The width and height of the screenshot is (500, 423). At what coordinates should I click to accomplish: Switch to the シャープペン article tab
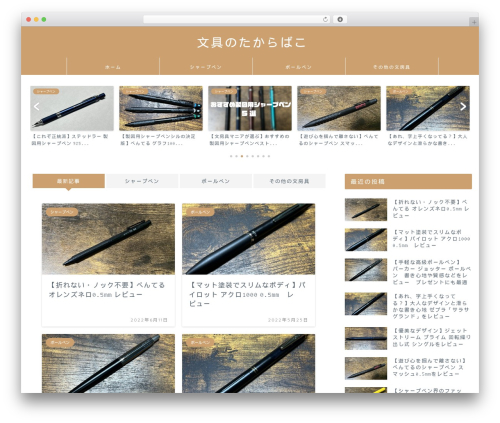pyautogui.click(x=142, y=181)
